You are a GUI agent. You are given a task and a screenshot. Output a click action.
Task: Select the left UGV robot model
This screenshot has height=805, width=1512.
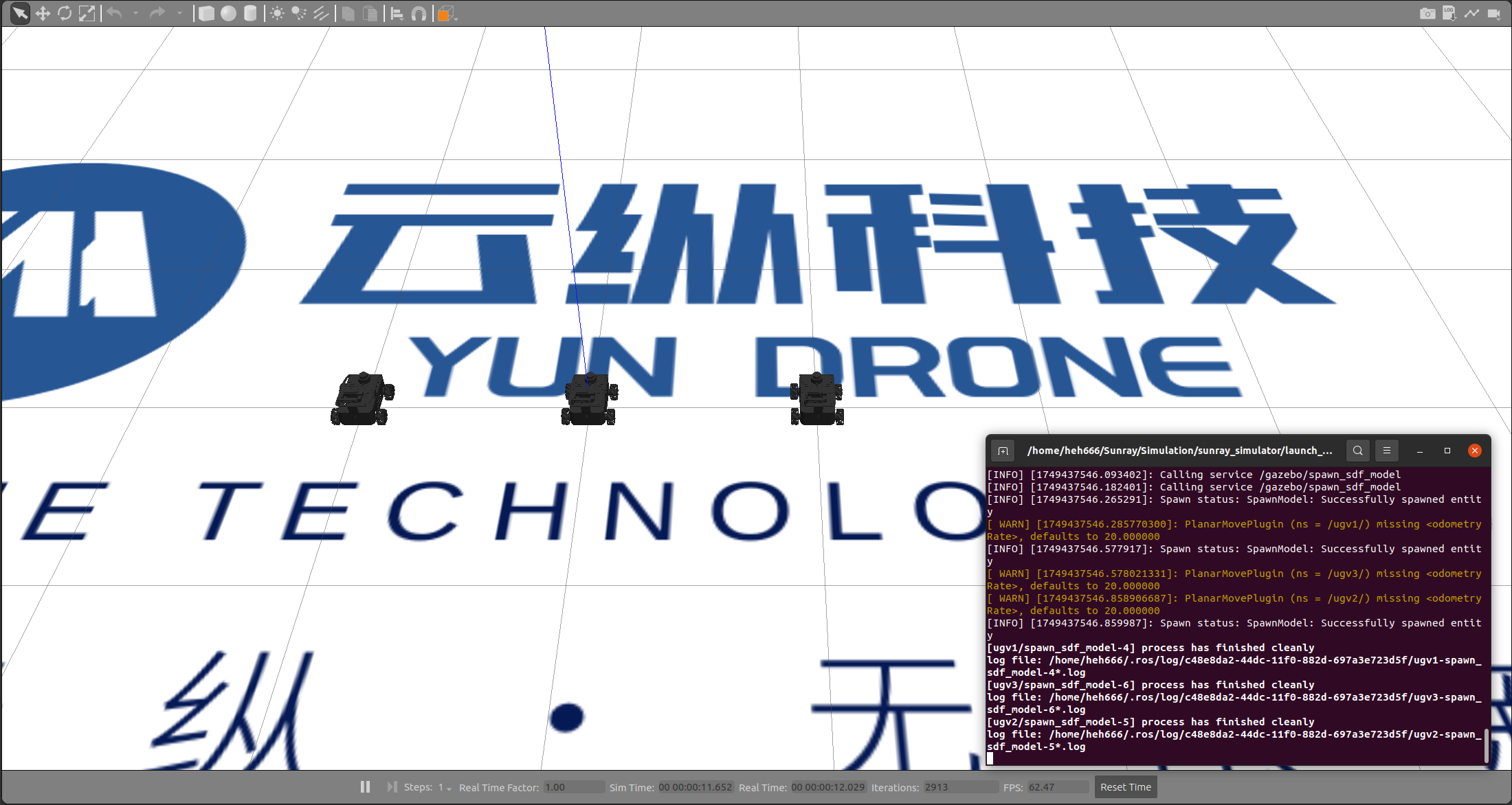pyautogui.click(x=363, y=399)
